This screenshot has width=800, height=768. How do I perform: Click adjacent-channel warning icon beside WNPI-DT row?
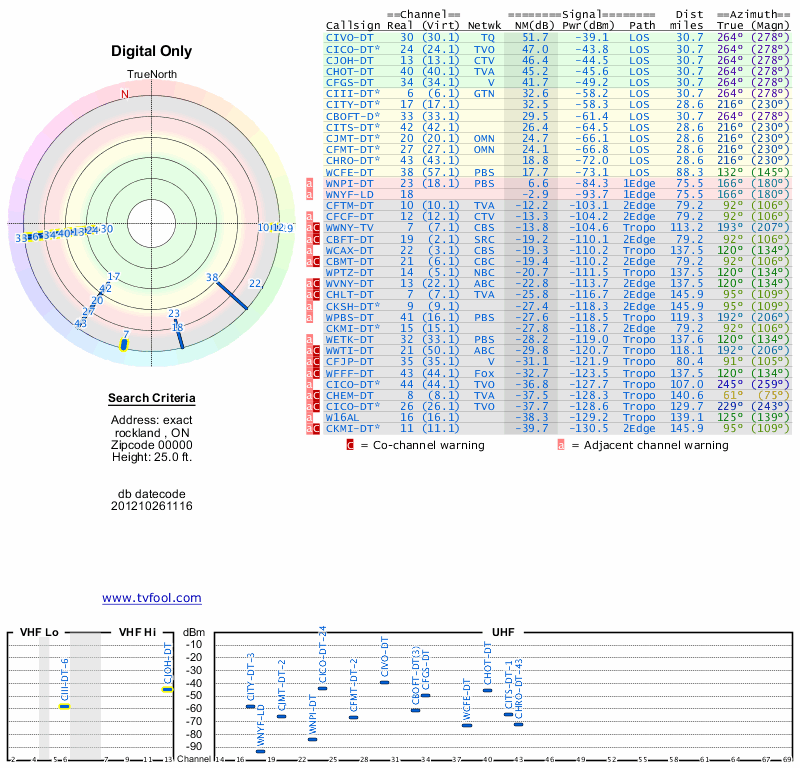[x=310, y=183]
